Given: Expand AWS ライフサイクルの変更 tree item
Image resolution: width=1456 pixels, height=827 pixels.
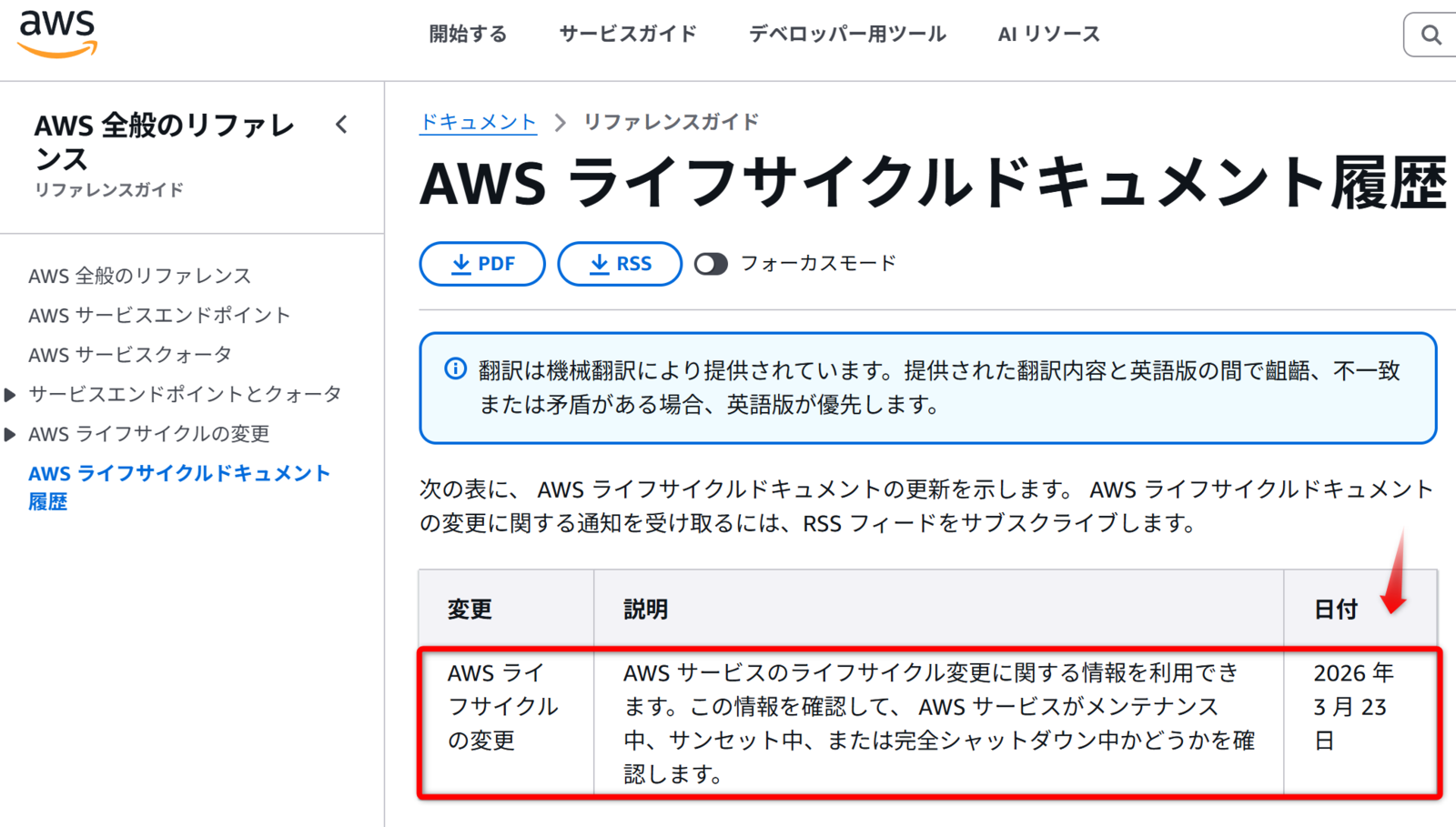Looking at the screenshot, I should 10,435.
